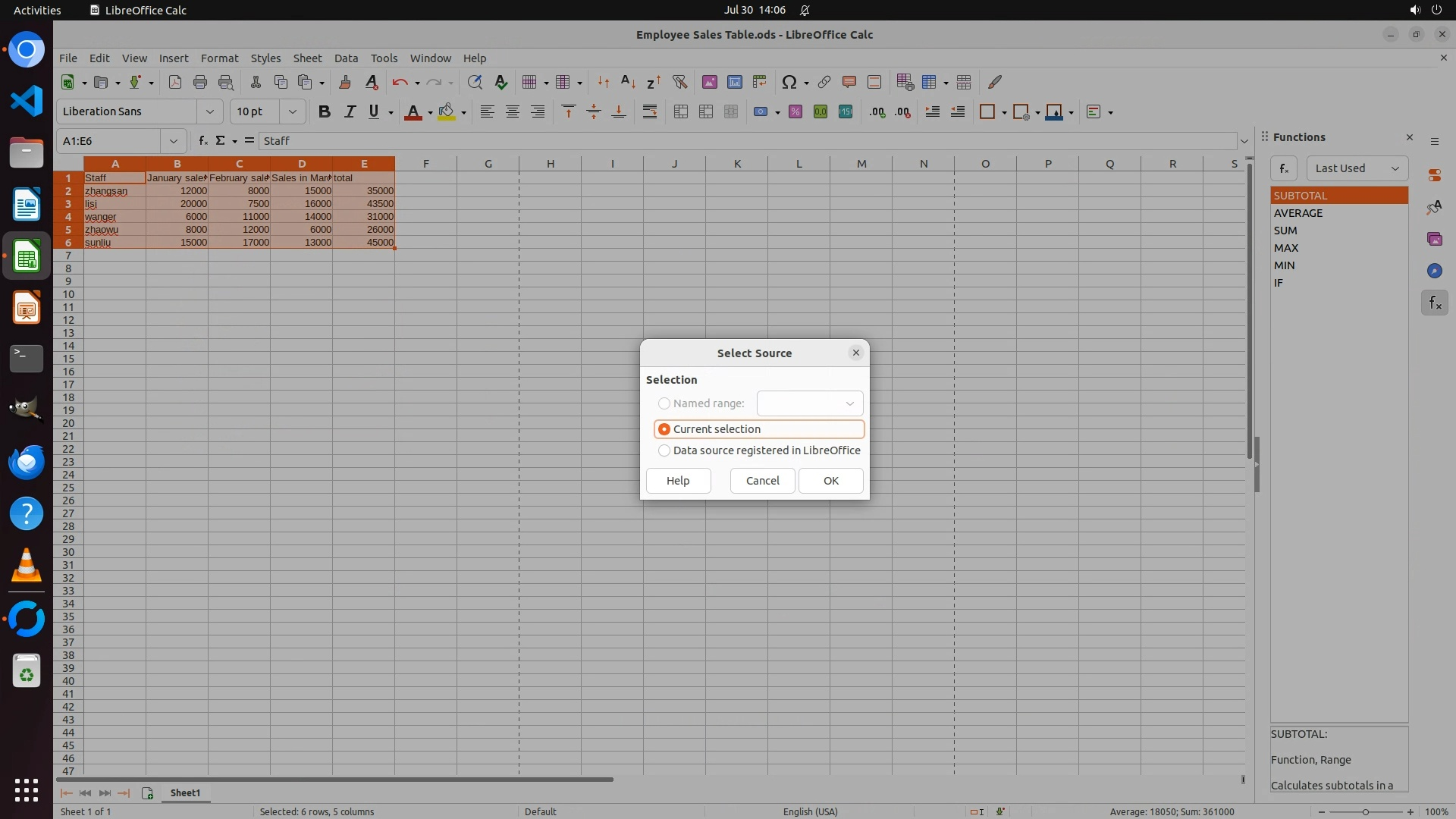Open the Data menu

pyautogui.click(x=346, y=58)
